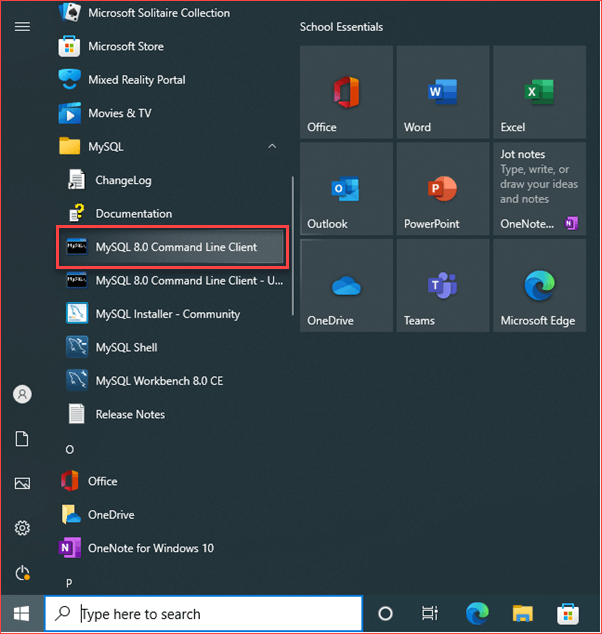Screen dimensions: 602x634
Task: Expand the Start menu hamburger navigation
Action: coord(22,26)
